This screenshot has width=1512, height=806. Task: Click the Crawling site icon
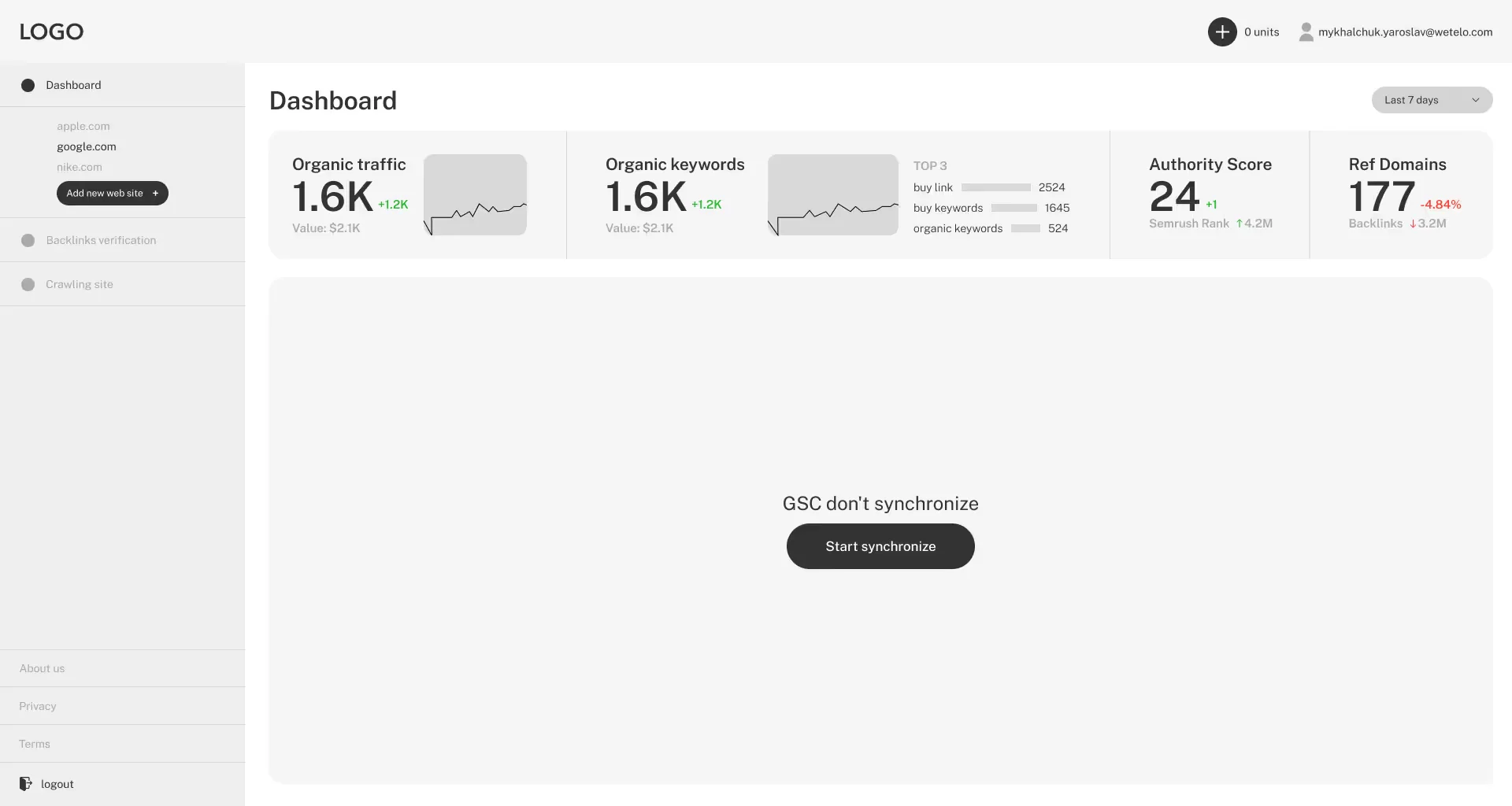click(28, 284)
